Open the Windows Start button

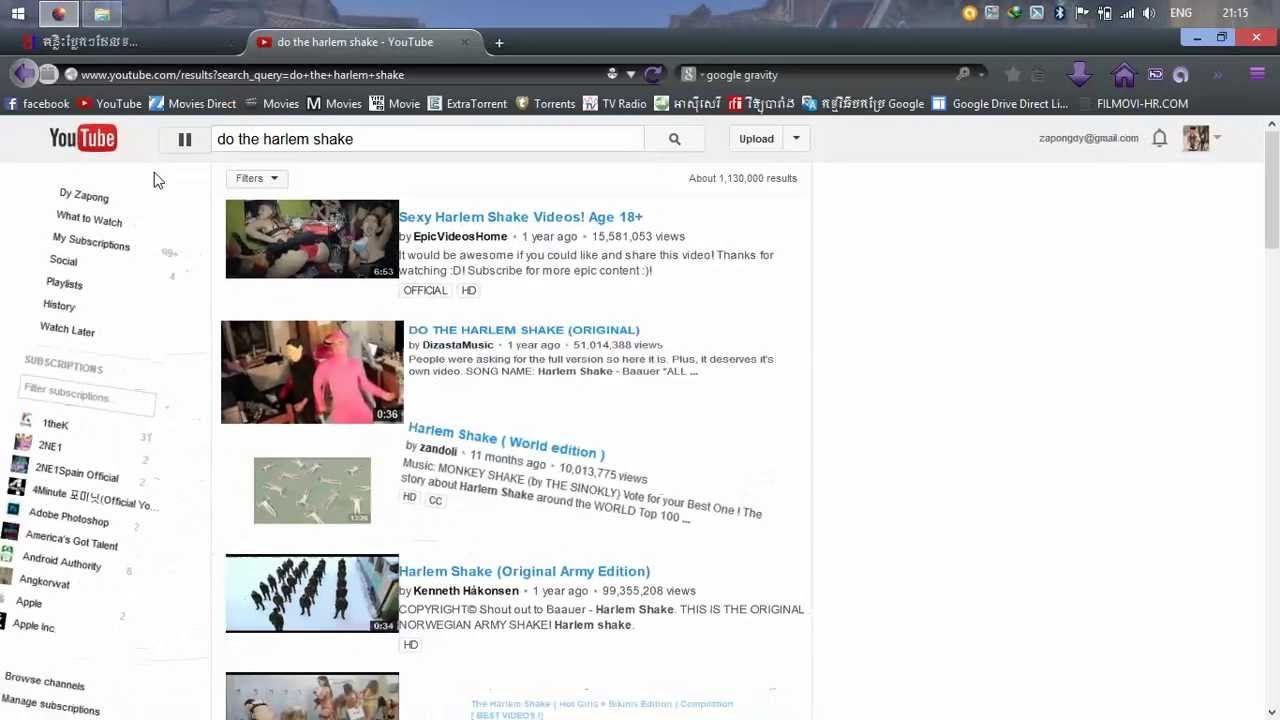18,14
